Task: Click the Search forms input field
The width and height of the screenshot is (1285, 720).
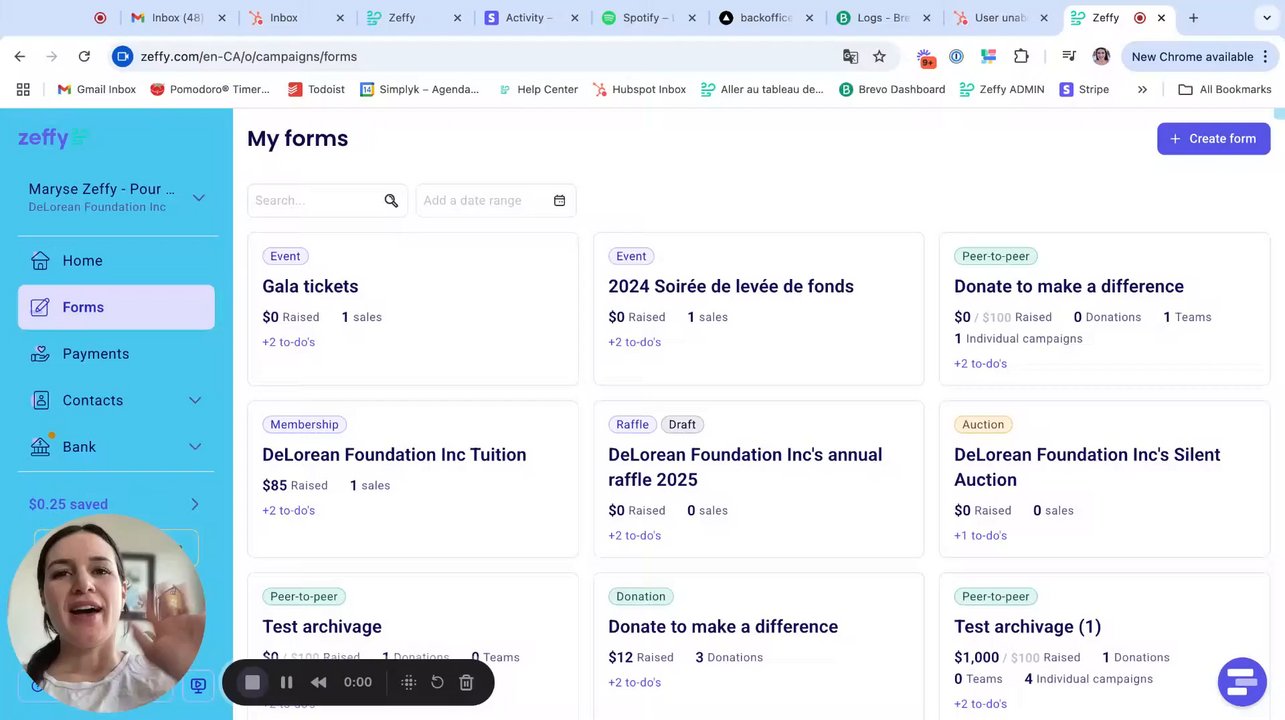Action: pos(315,201)
